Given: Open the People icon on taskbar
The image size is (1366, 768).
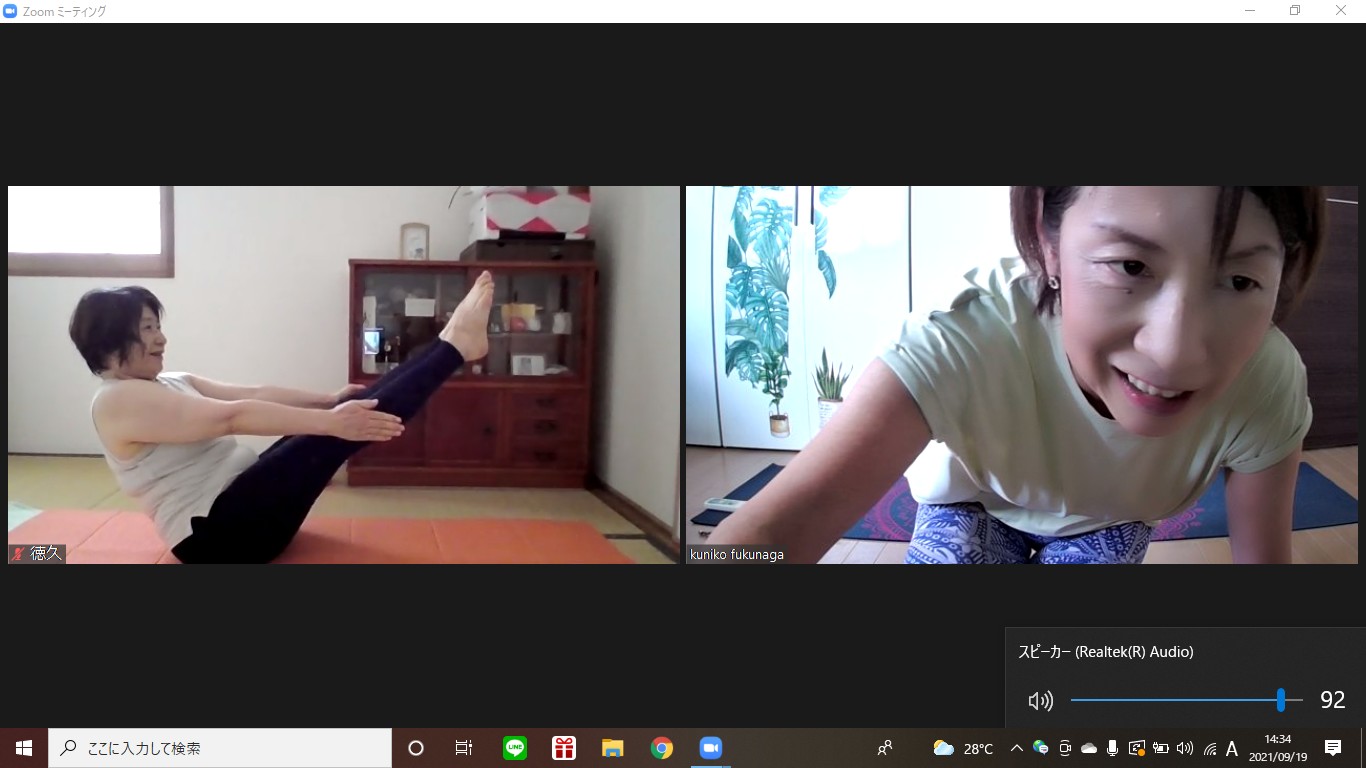Looking at the screenshot, I should [x=885, y=748].
